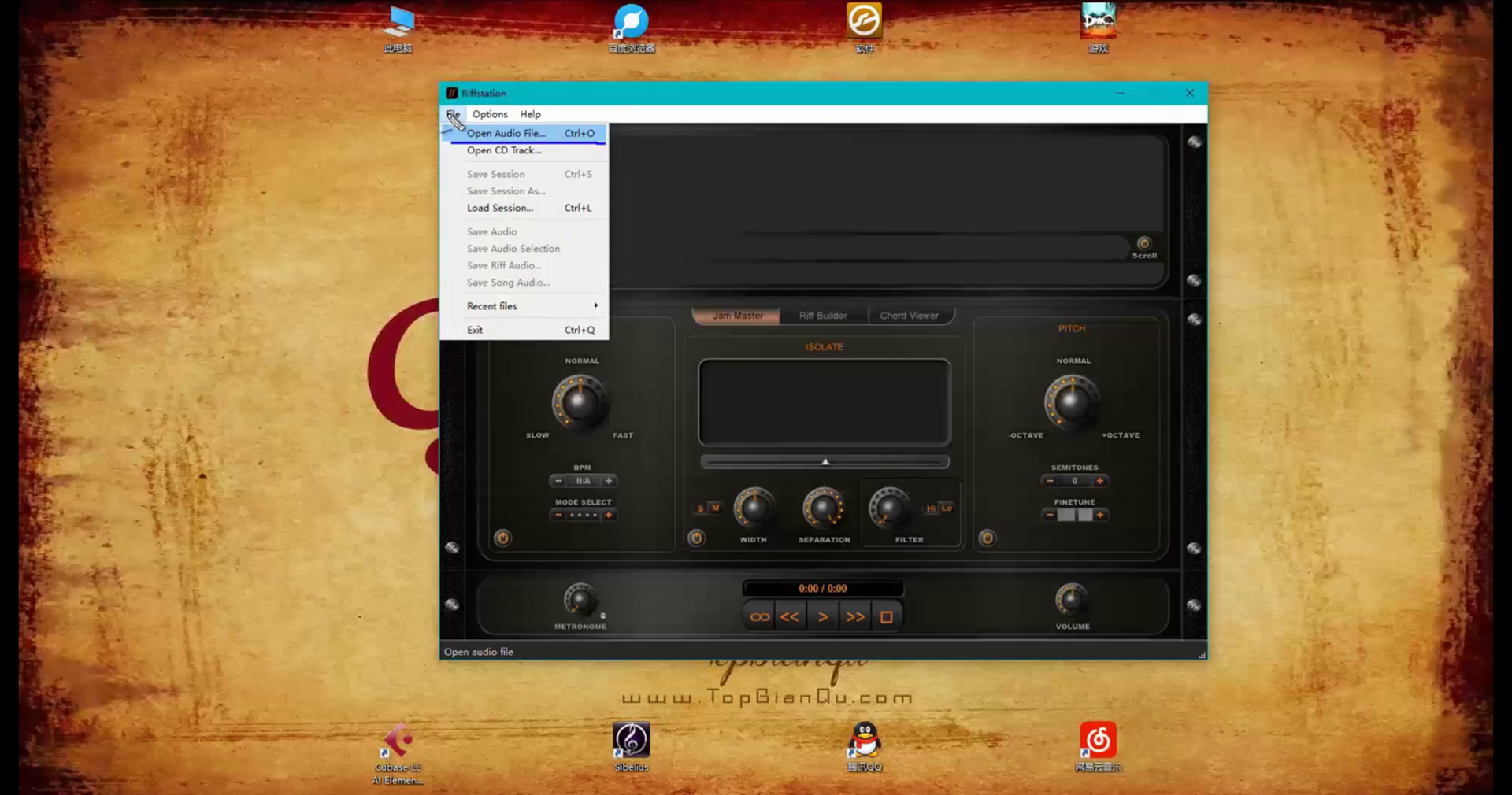
Task: Decrease semitones with the minus button
Action: (1050, 481)
